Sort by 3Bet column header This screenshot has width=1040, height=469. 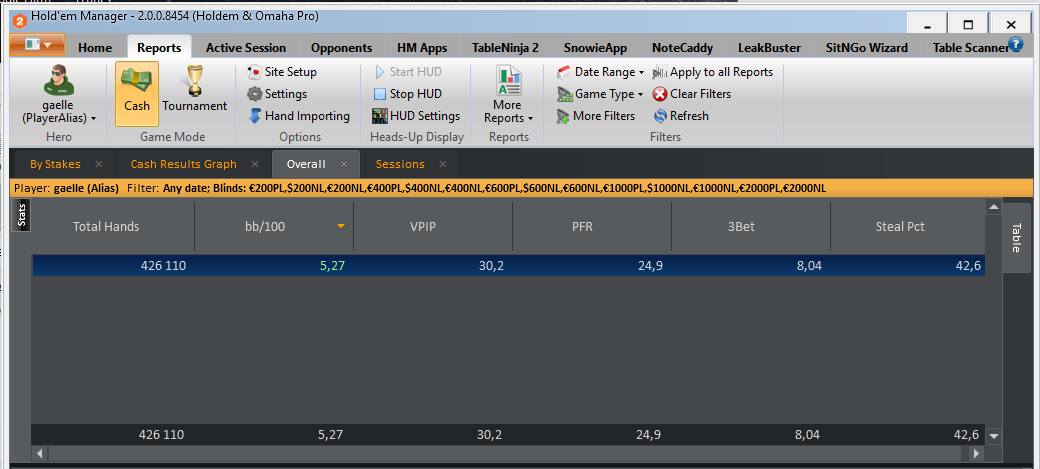741,226
